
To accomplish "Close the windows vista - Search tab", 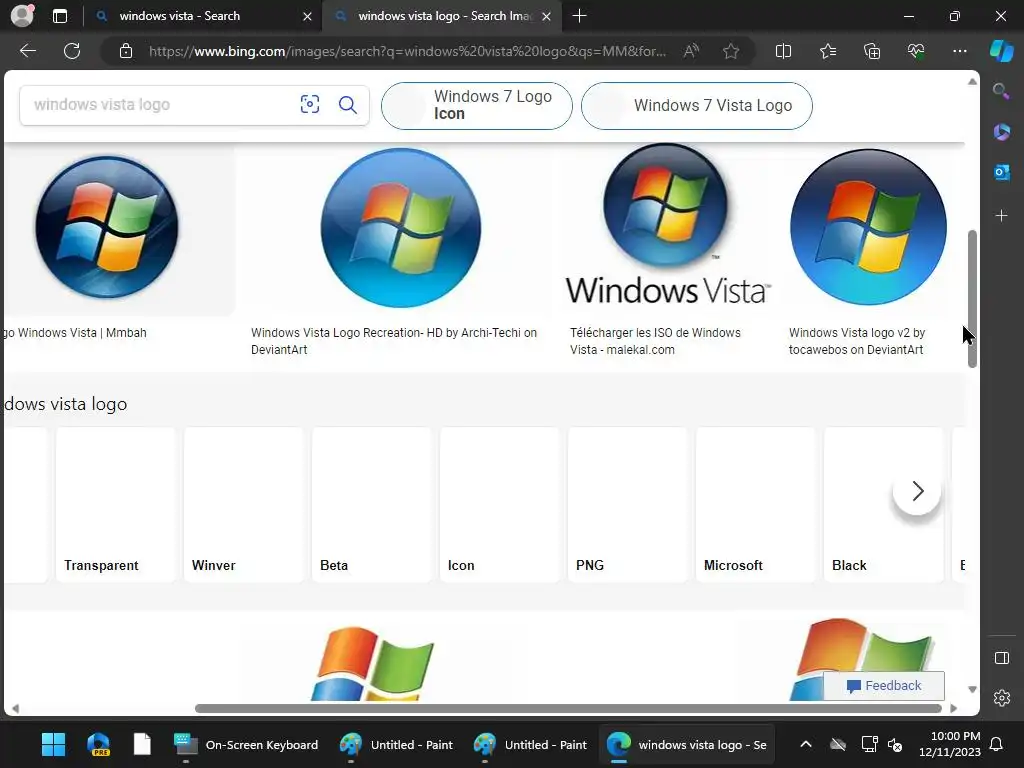I will click(307, 16).
